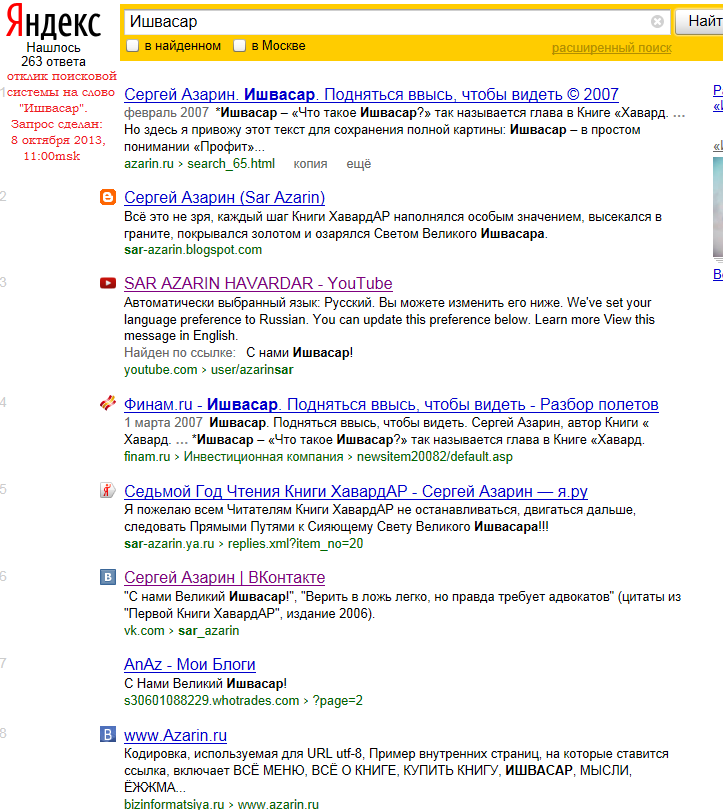Click the YouTube favicon beside SAR AZARIN HAVARDAR
Image resolution: width=723 pixels, height=810 pixels.
108,283
